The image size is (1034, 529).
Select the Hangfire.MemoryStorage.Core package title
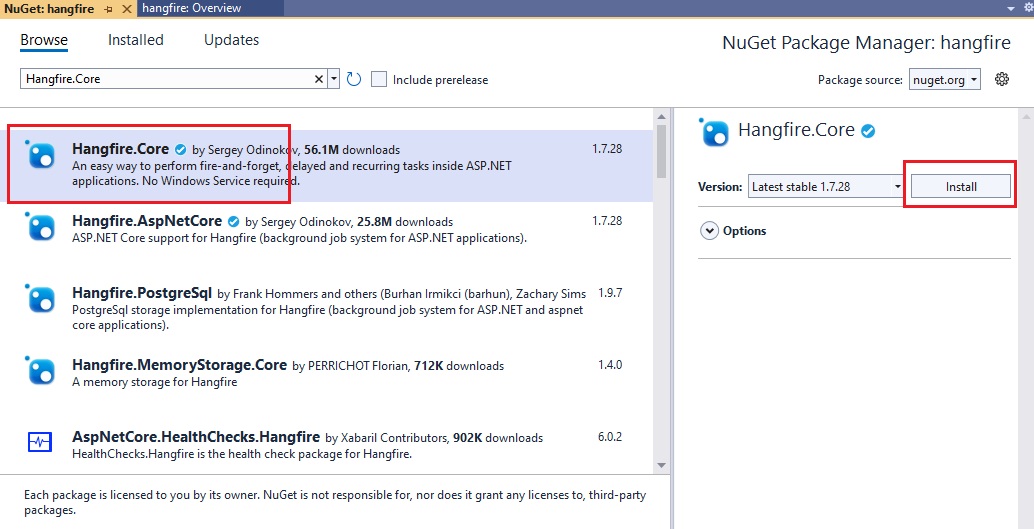[179, 365]
